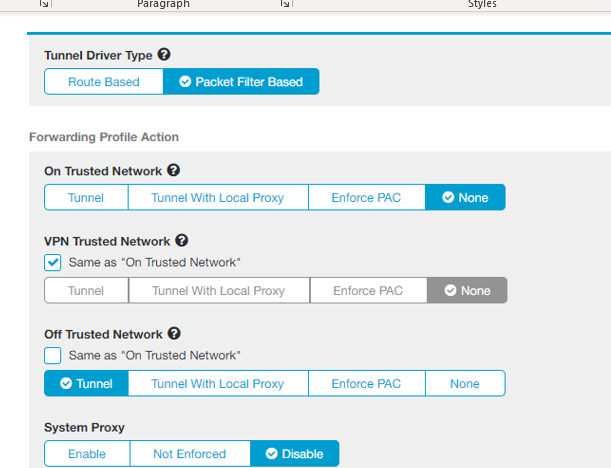The width and height of the screenshot is (611, 468).
Task: Choose Tunnel for On Trusted Network
Action: pos(86,197)
